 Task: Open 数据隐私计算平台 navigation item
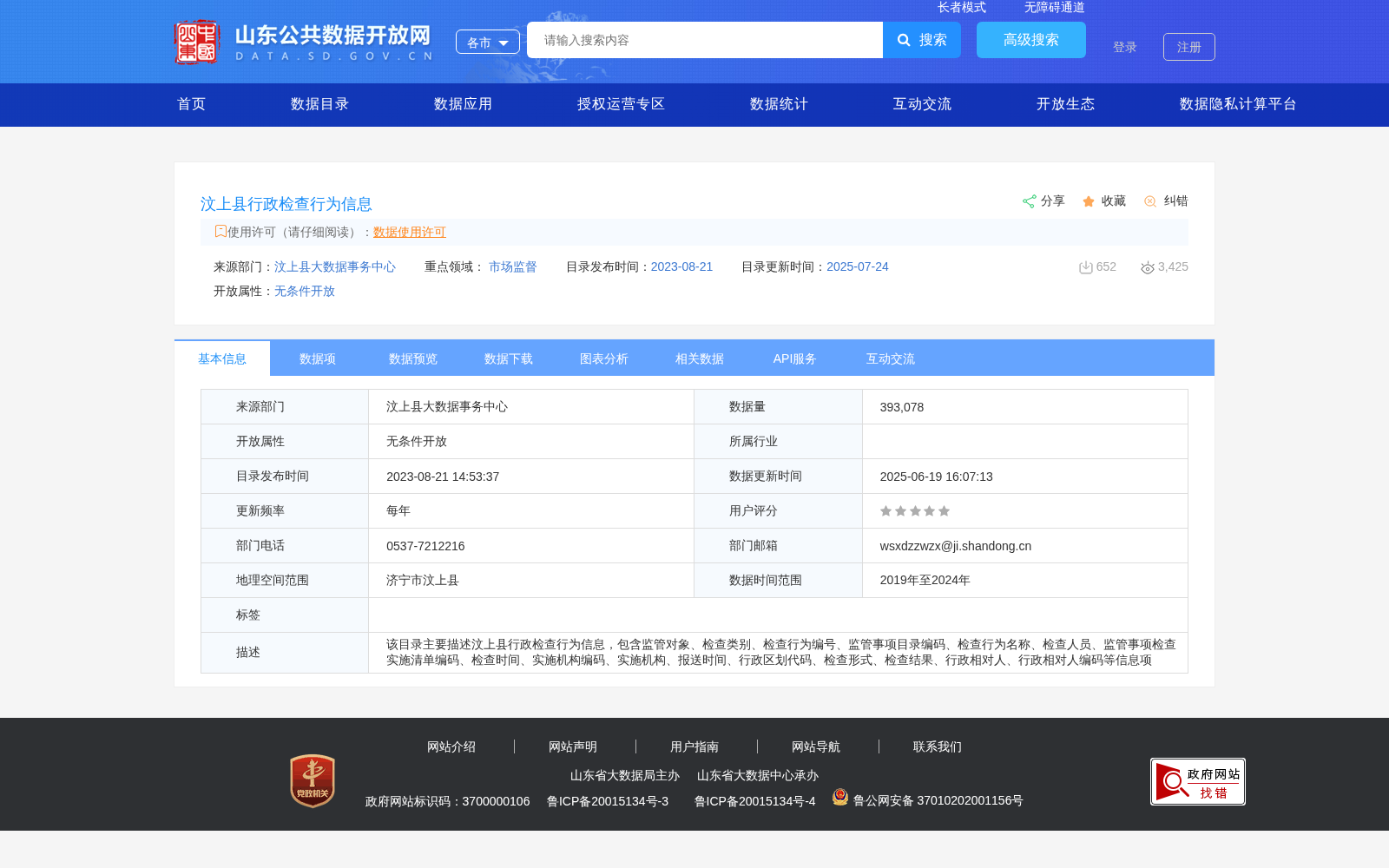tap(1238, 104)
